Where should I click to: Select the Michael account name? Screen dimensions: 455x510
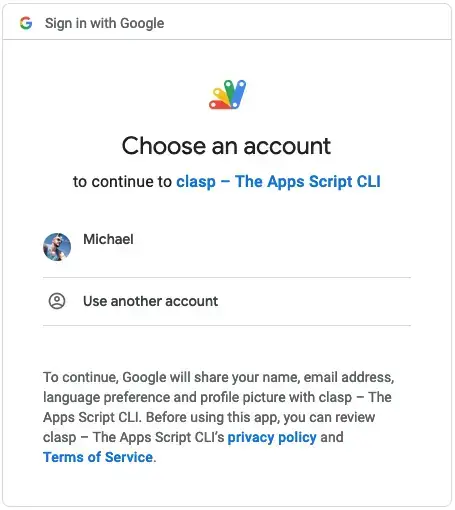tap(108, 239)
